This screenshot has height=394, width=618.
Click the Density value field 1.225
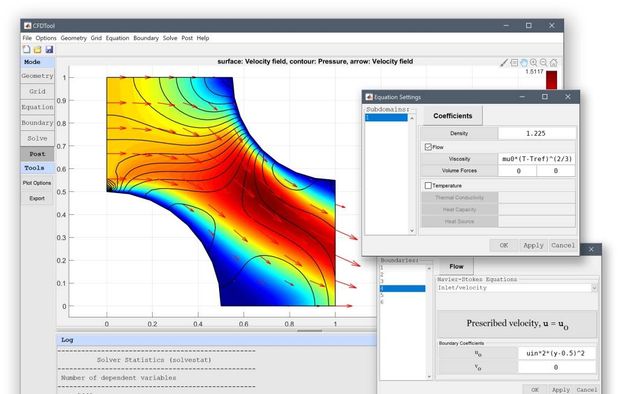(536, 134)
